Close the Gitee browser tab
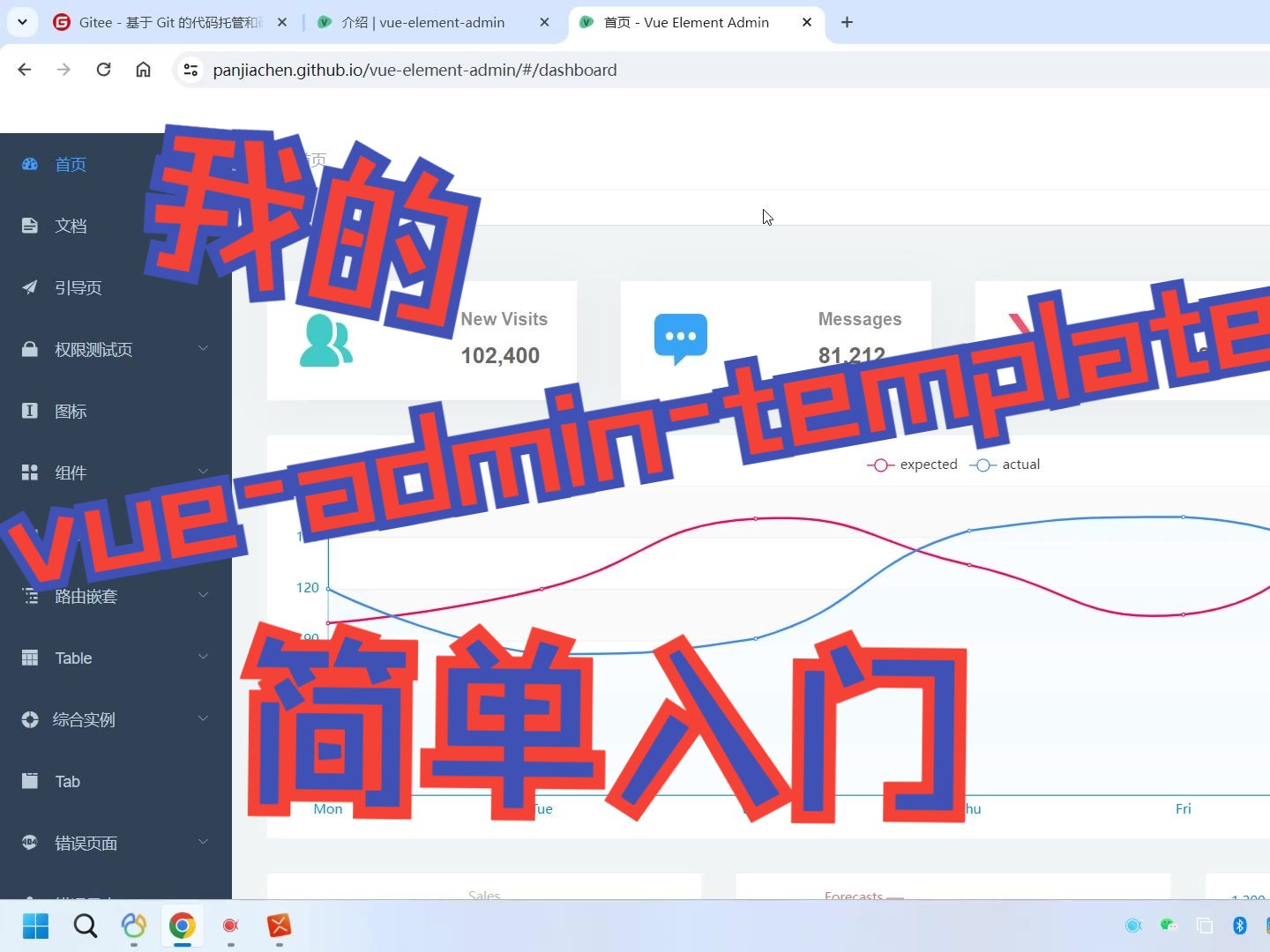This screenshot has height=952, width=1270. coord(282,22)
